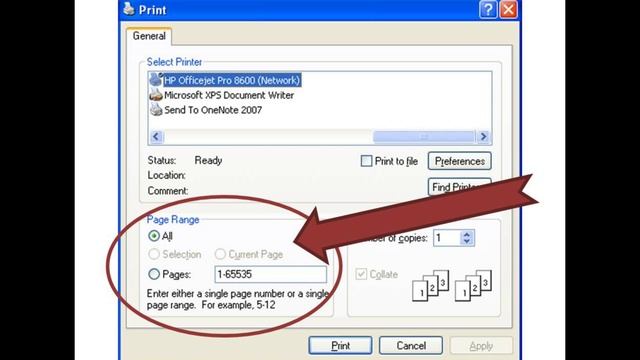Click the HP Officejet printer icon
The image size is (640, 360).
pyautogui.click(x=156, y=80)
